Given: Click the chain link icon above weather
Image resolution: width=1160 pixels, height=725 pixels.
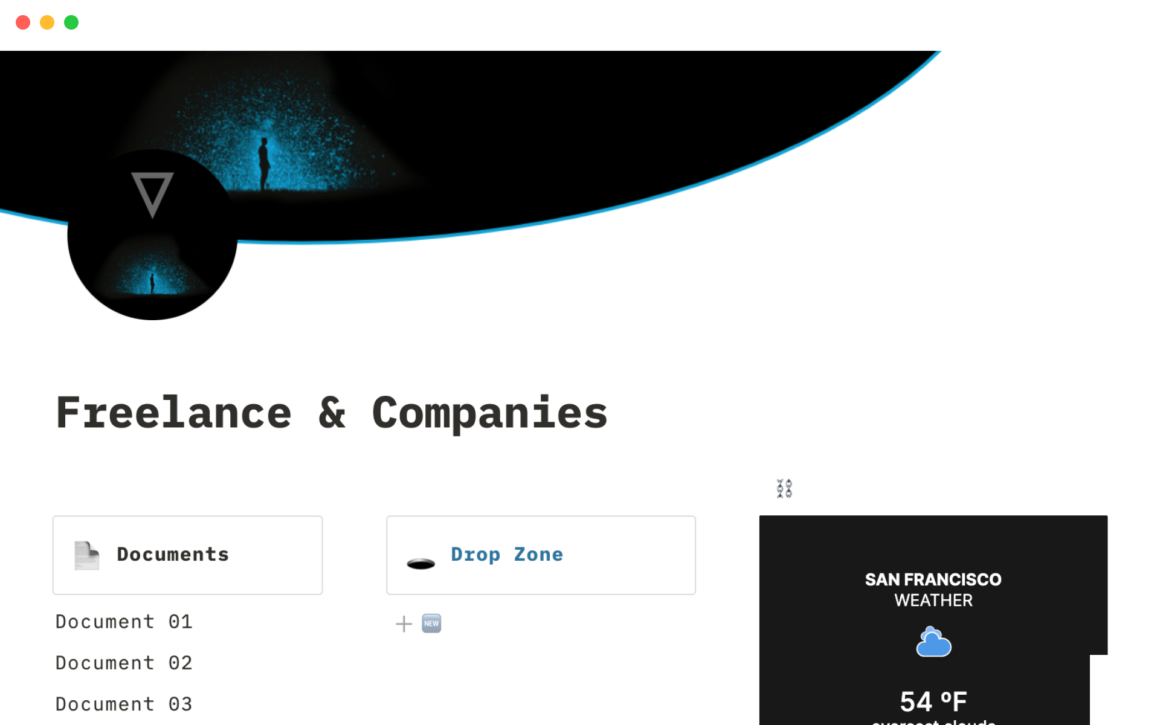Looking at the screenshot, I should [784, 488].
